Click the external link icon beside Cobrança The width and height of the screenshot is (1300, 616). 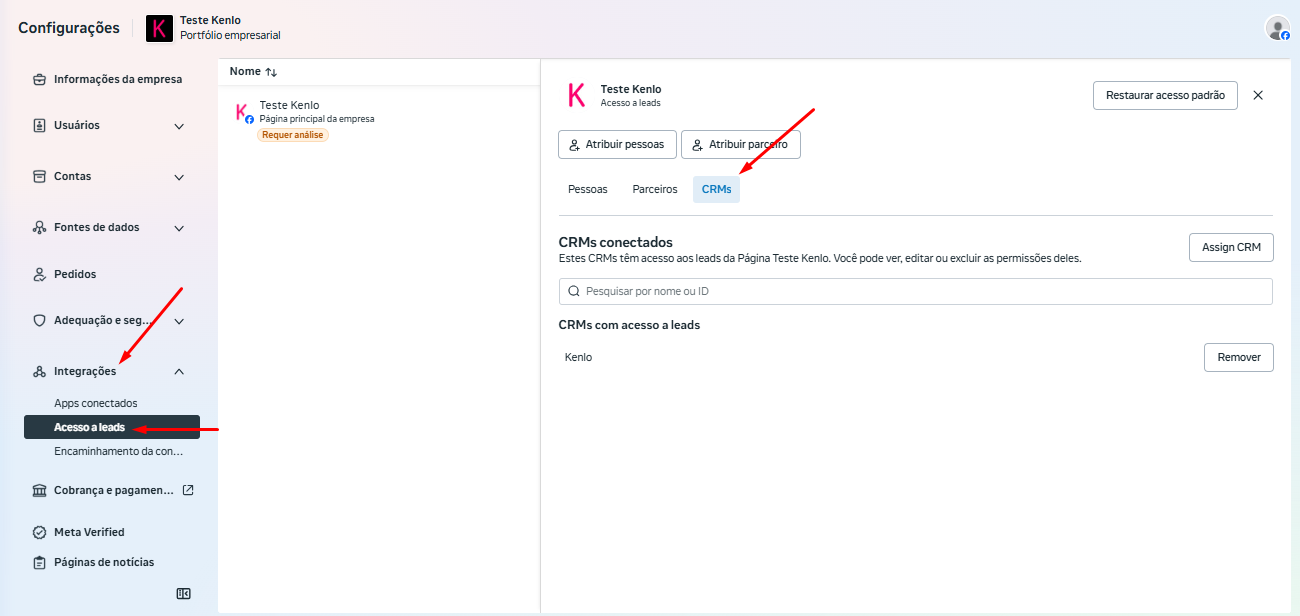pyautogui.click(x=188, y=490)
